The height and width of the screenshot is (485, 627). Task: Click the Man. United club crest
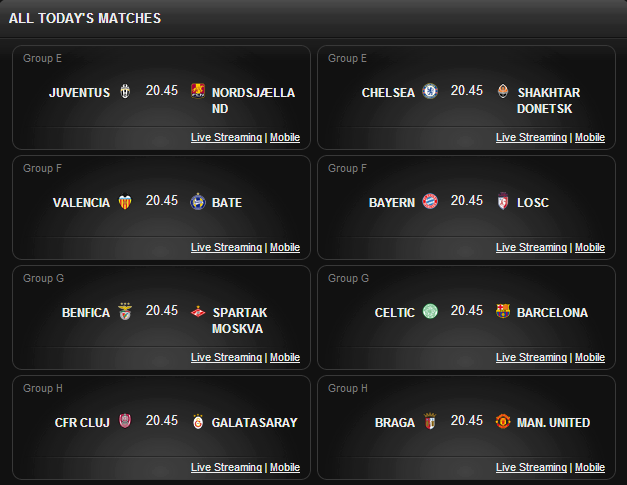tap(502, 422)
